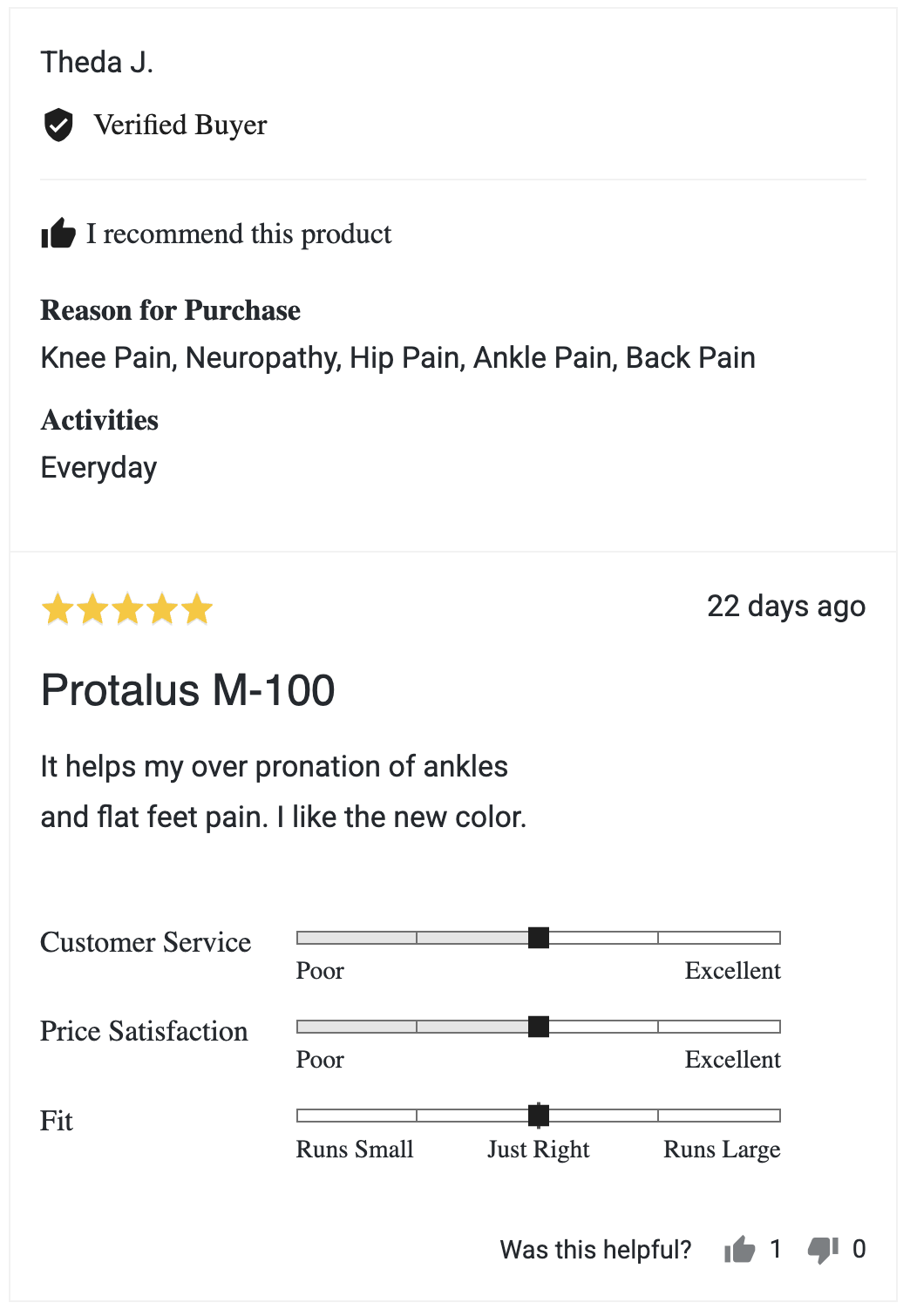This screenshot has width=910, height=1316.
Task: Click the second yellow rating star
Action: point(92,608)
